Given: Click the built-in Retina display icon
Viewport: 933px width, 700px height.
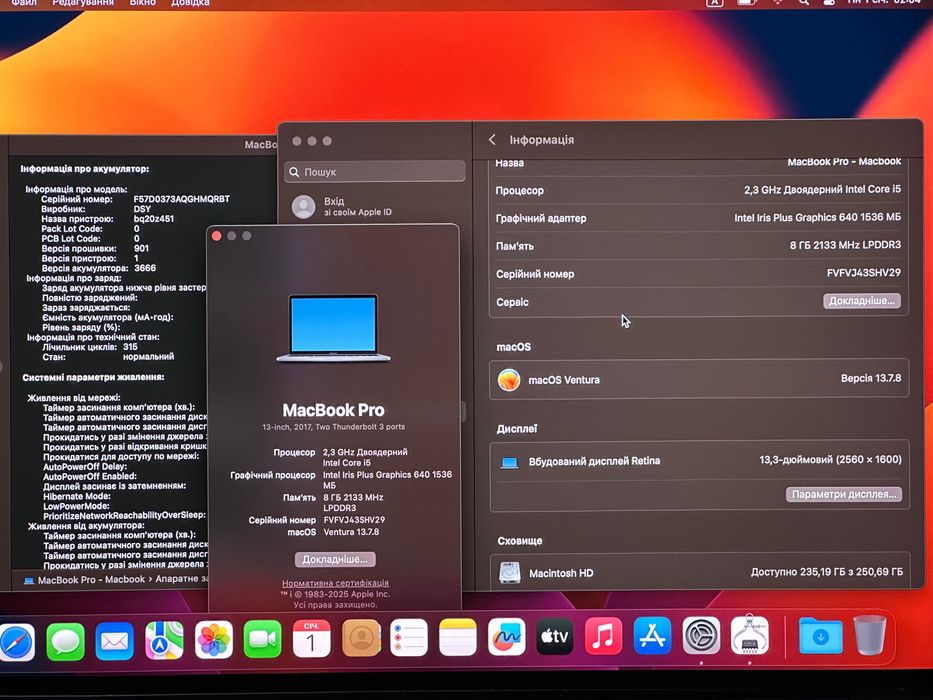Looking at the screenshot, I should tap(509, 462).
